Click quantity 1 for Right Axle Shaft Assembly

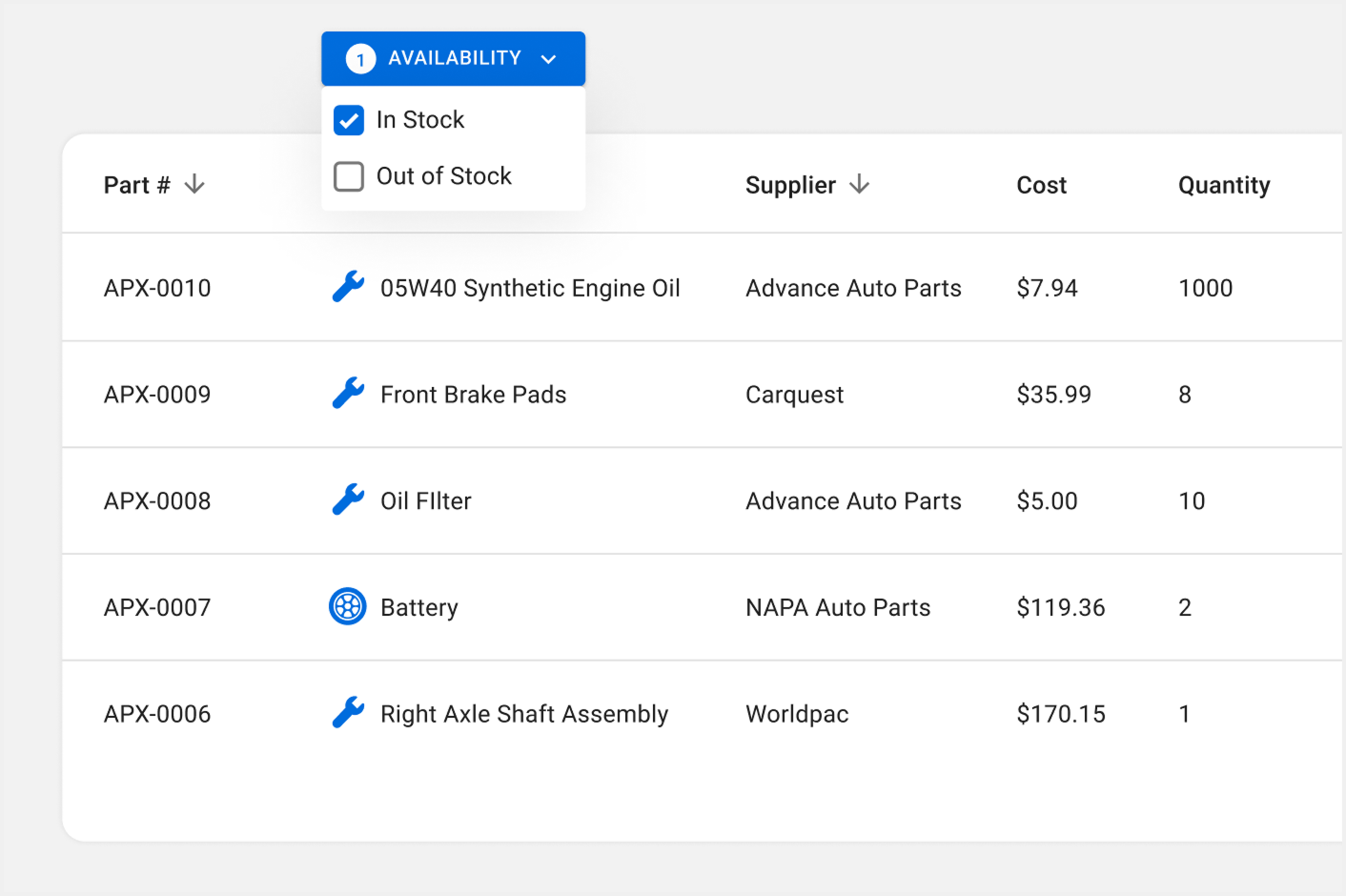(x=1184, y=714)
